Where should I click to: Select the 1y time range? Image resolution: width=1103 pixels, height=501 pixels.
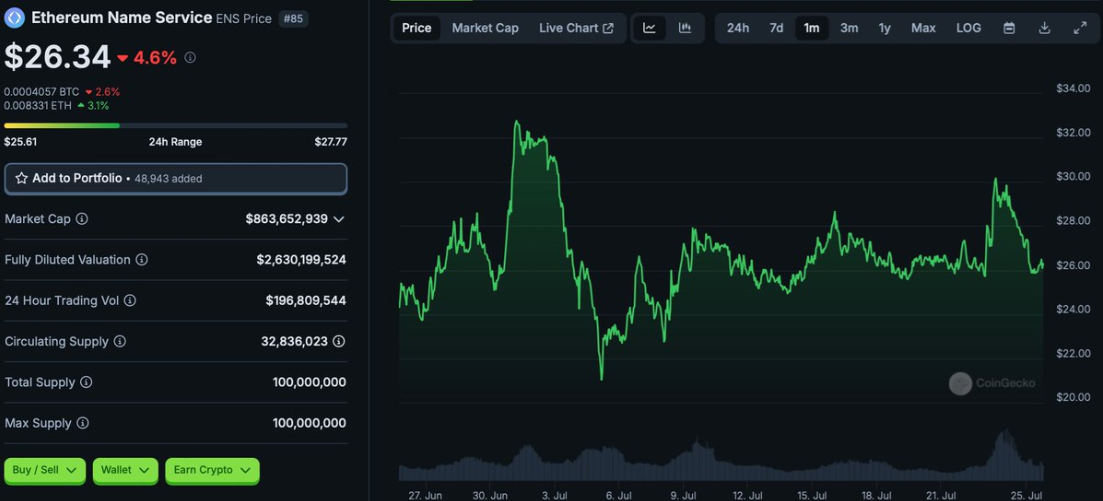tap(884, 28)
